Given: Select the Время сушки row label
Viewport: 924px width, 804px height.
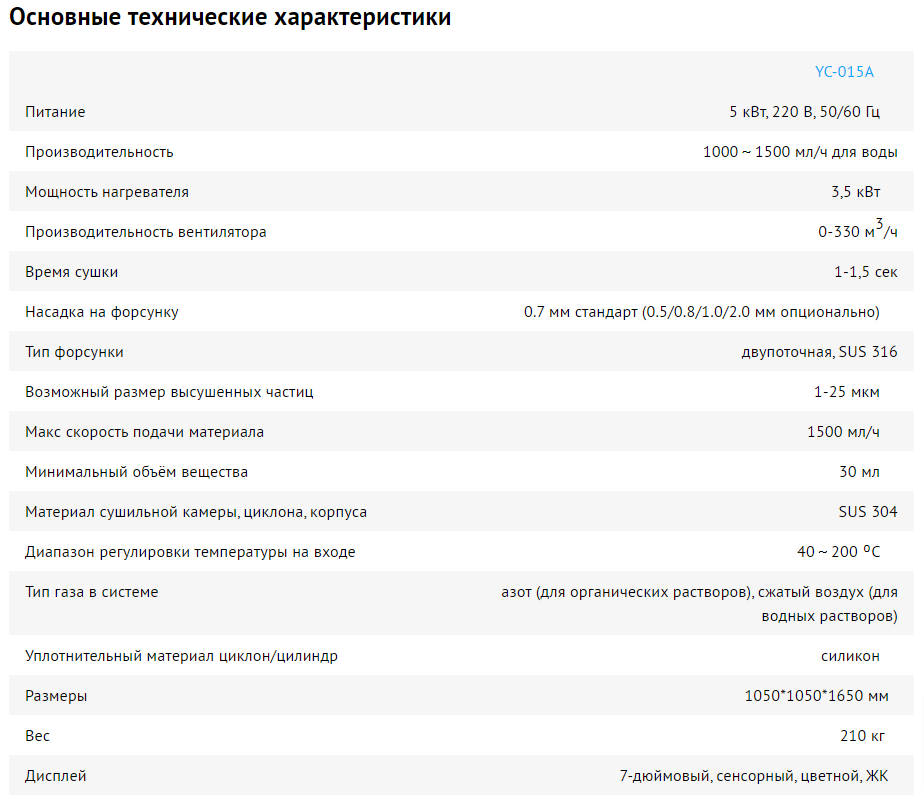Looking at the screenshot, I should pos(71,272).
